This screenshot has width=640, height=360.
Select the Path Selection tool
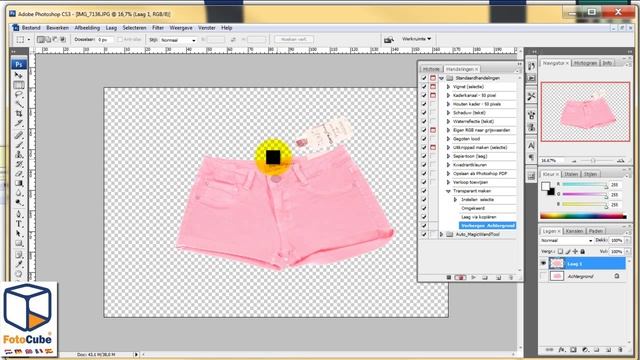tap(18, 233)
